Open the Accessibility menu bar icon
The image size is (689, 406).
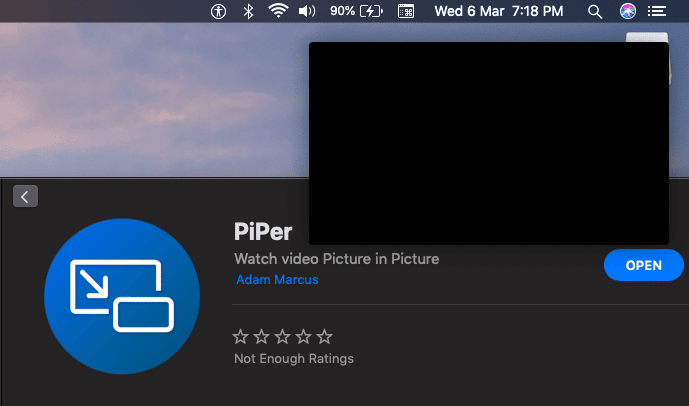tap(218, 11)
